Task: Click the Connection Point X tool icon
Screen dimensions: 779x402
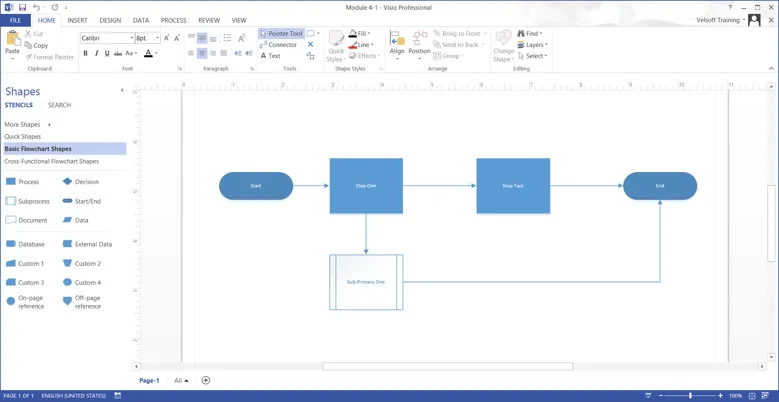Action: [x=311, y=45]
